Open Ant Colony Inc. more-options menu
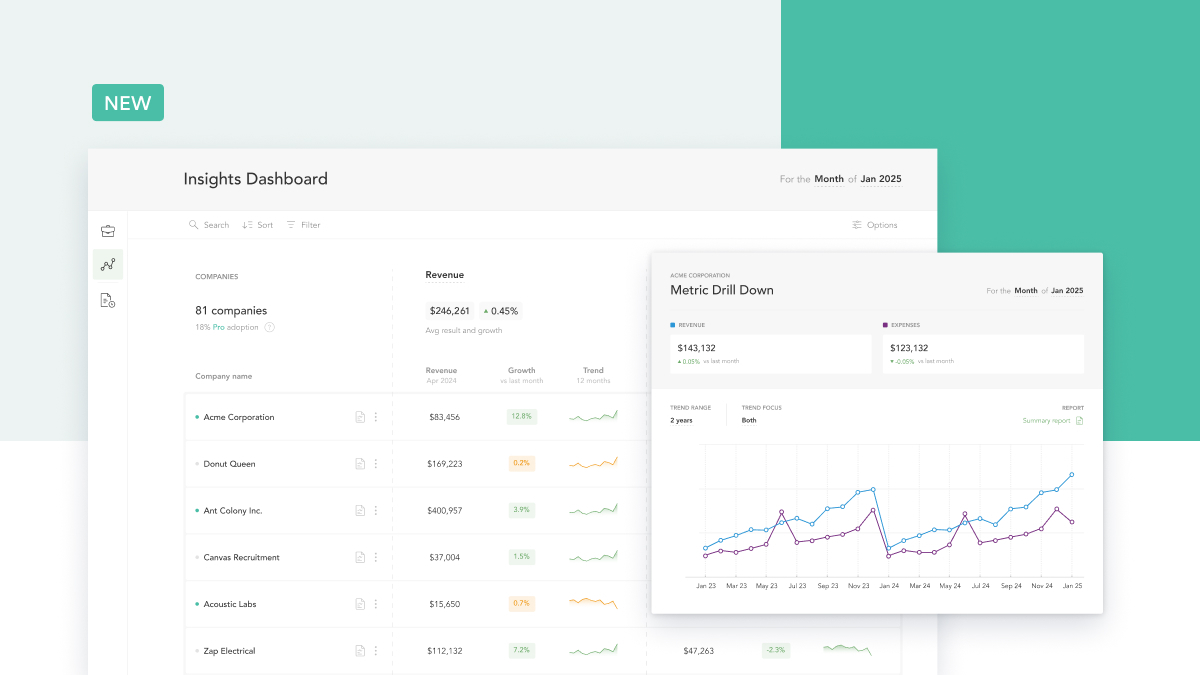Image resolution: width=1200 pixels, height=675 pixels. point(376,511)
